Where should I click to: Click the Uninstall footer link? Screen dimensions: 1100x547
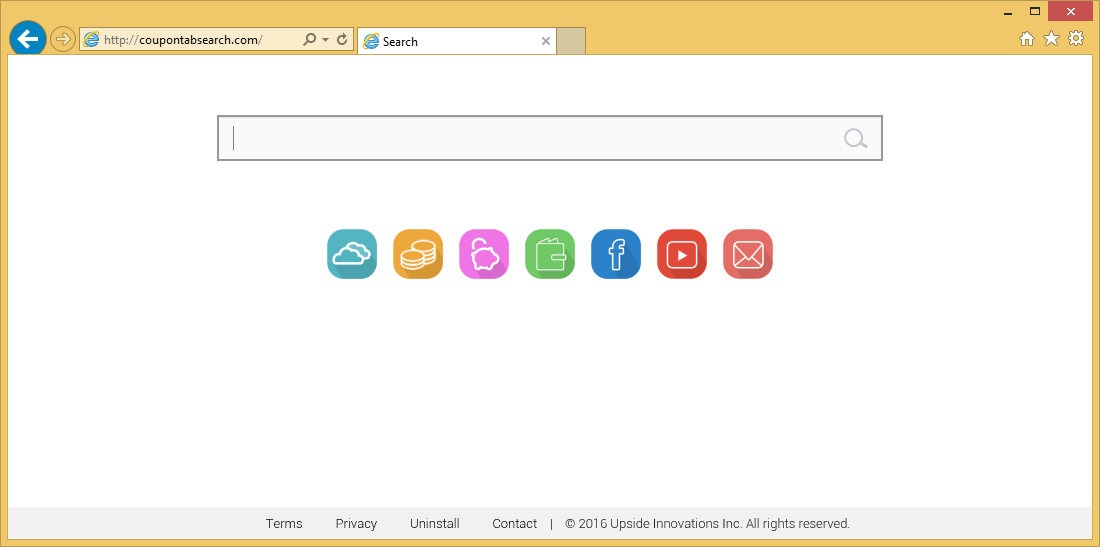pos(435,523)
